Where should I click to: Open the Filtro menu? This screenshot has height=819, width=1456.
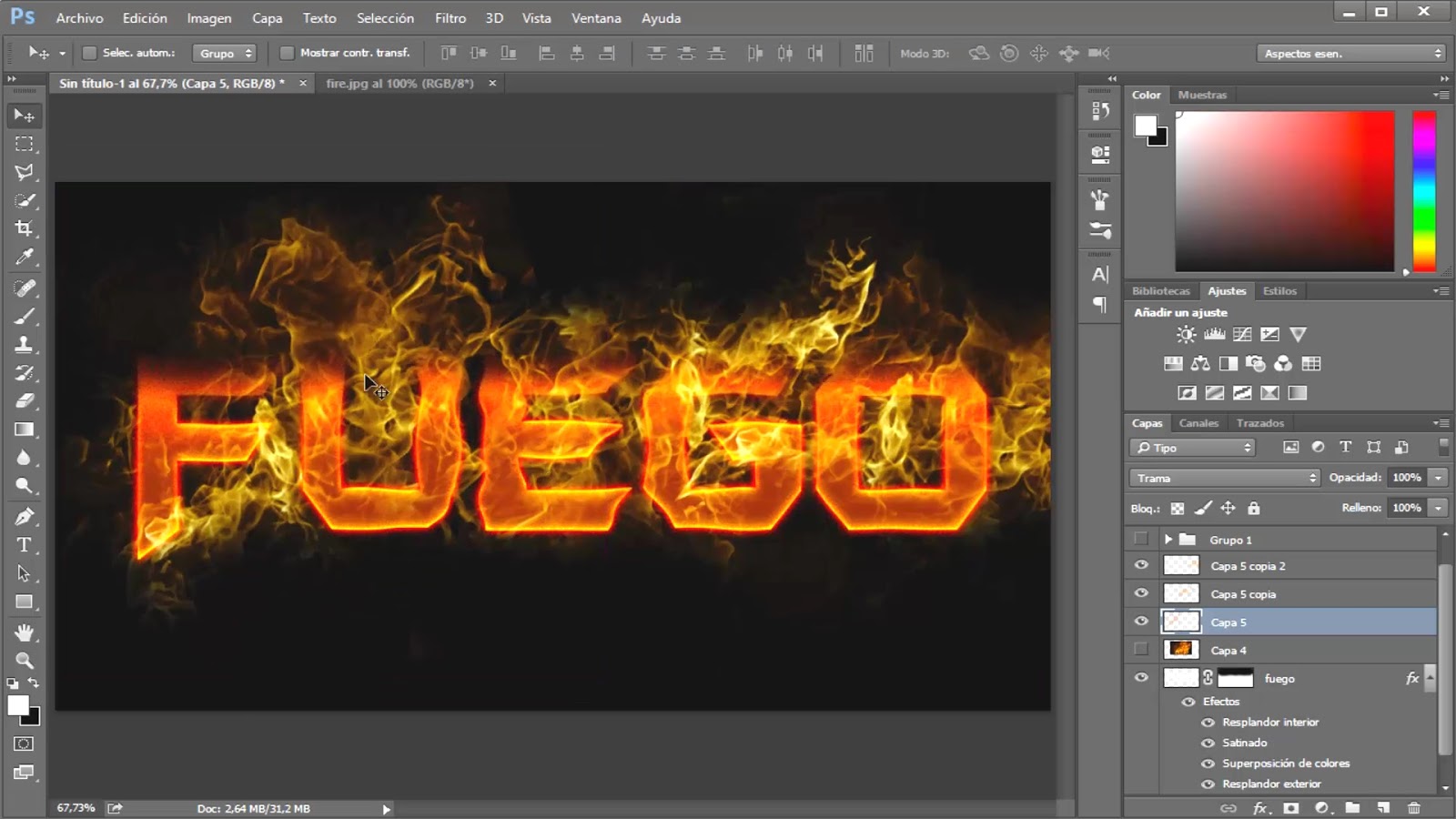tap(450, 17)
